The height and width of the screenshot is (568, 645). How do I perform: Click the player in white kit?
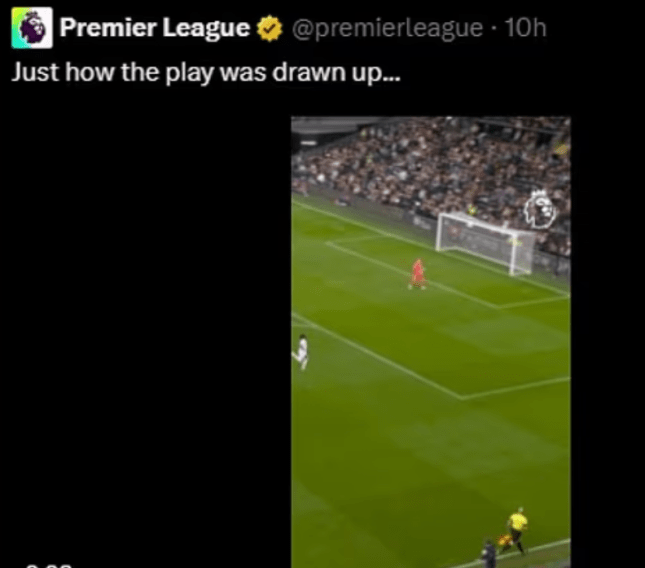click(x=302, y=352)
